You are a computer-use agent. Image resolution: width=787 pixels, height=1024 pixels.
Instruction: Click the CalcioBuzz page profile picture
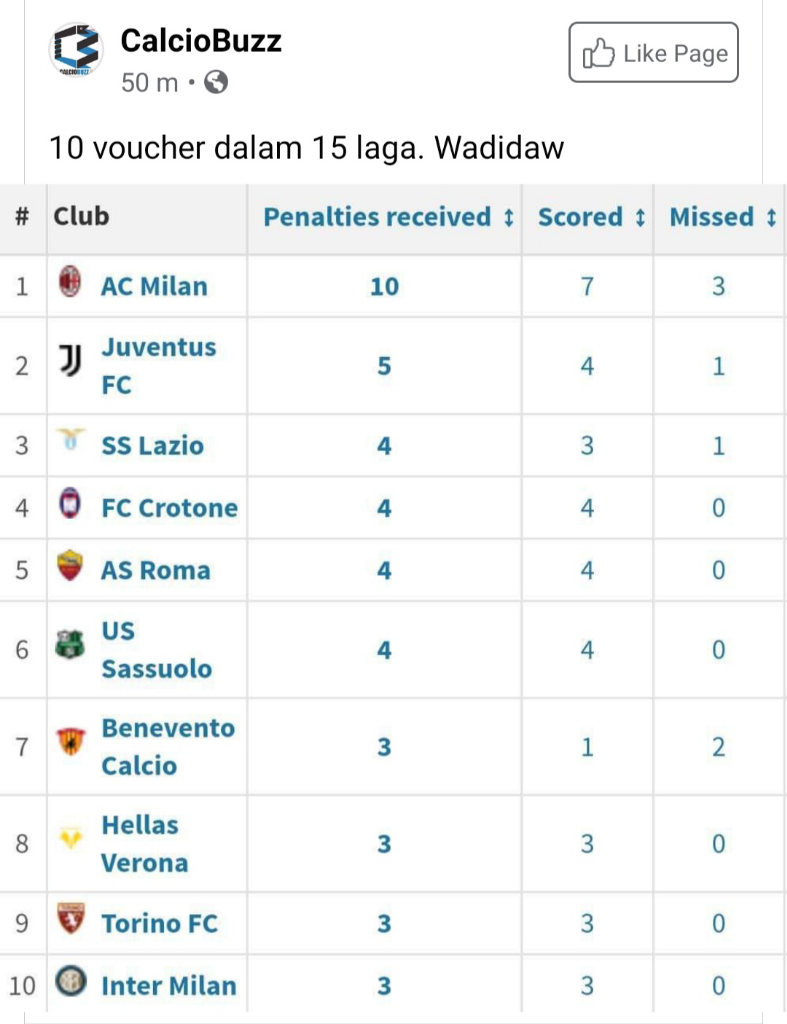pyautogui.click(x=76, y=50)
